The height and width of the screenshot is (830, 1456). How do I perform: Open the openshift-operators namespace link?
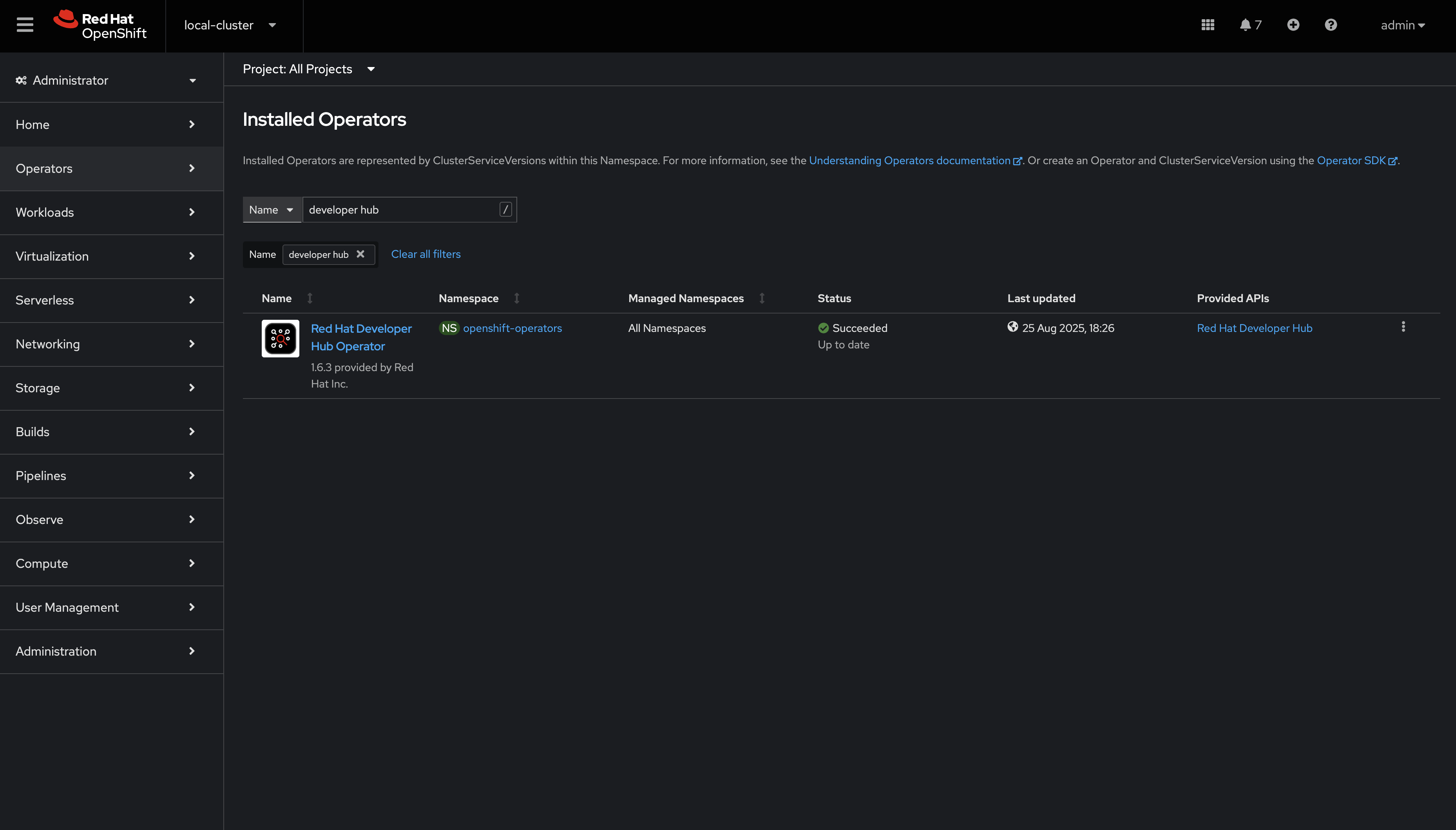coord(512,328)
